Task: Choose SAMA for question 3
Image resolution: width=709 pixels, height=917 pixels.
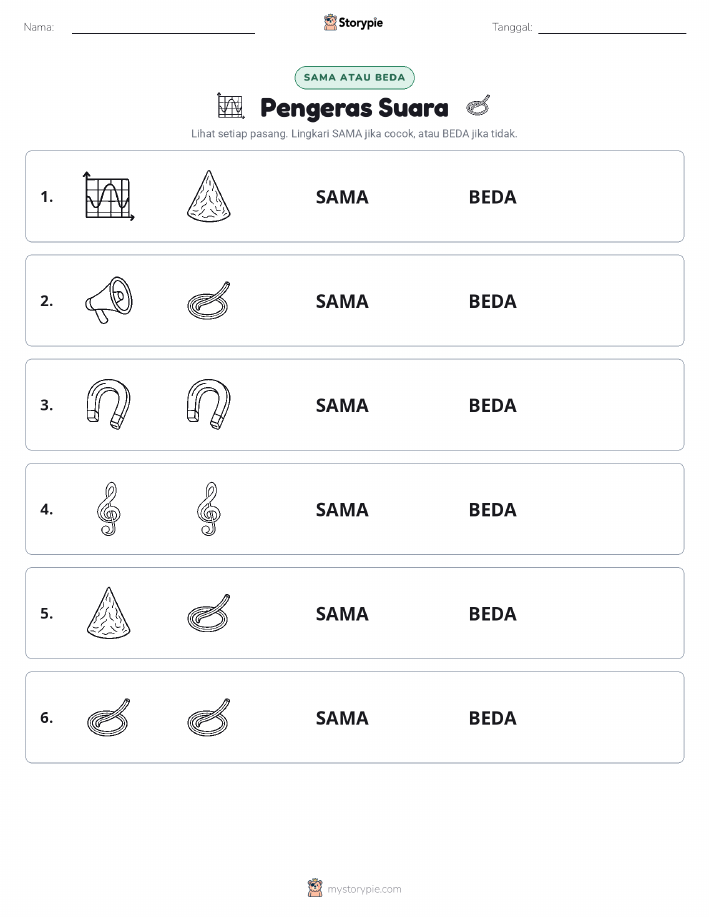Action: coord(342,405)
